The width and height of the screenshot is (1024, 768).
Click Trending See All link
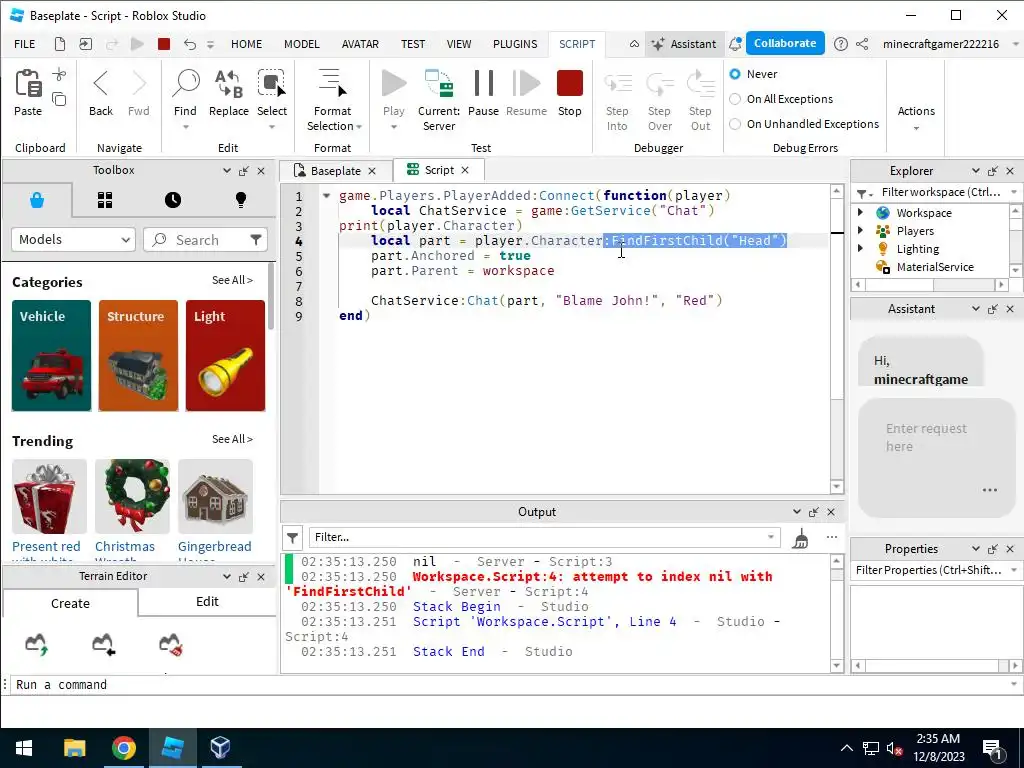pos(232,439)
